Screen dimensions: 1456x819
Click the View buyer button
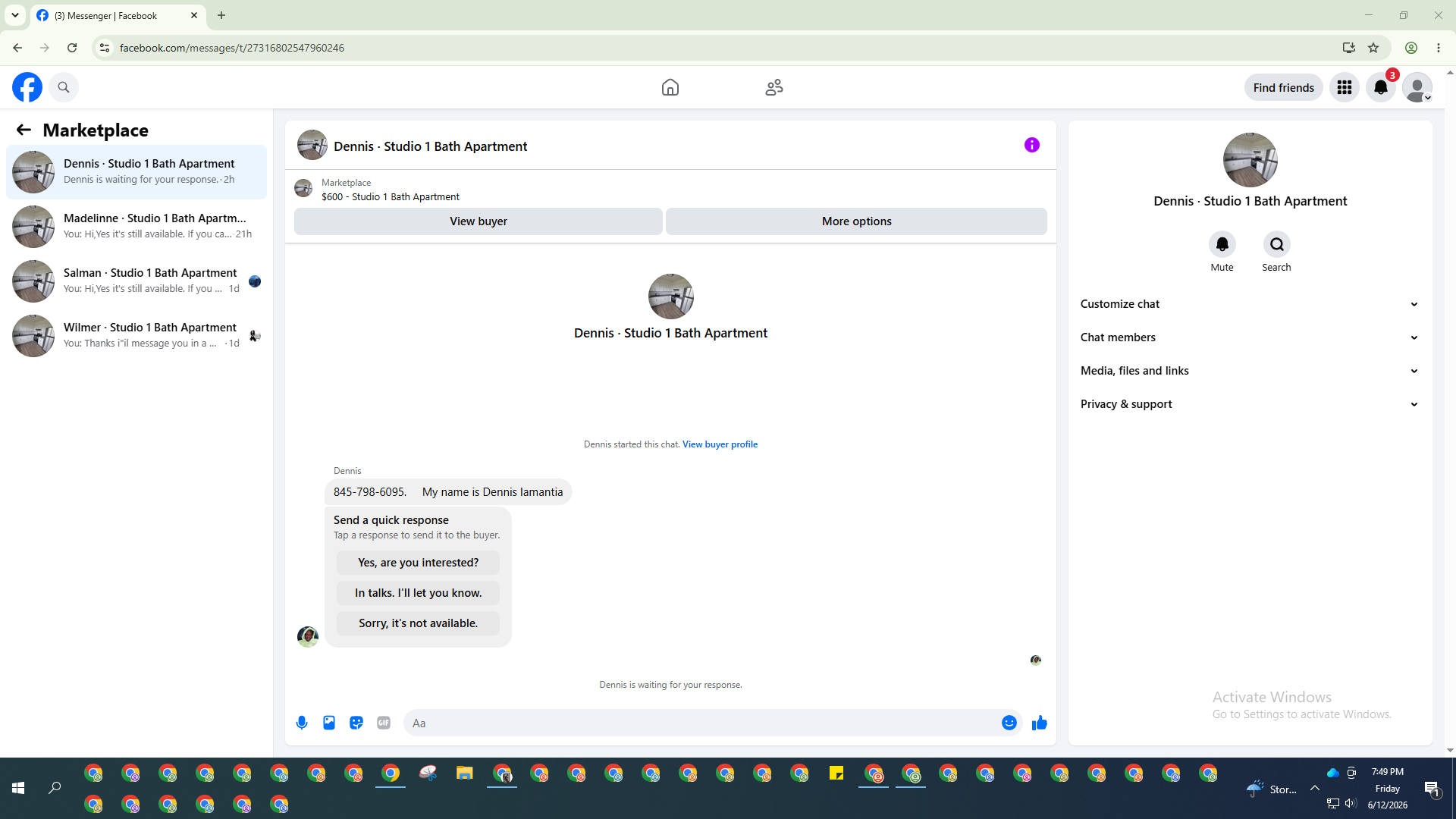pyautogui.click(x=479, y=221)
